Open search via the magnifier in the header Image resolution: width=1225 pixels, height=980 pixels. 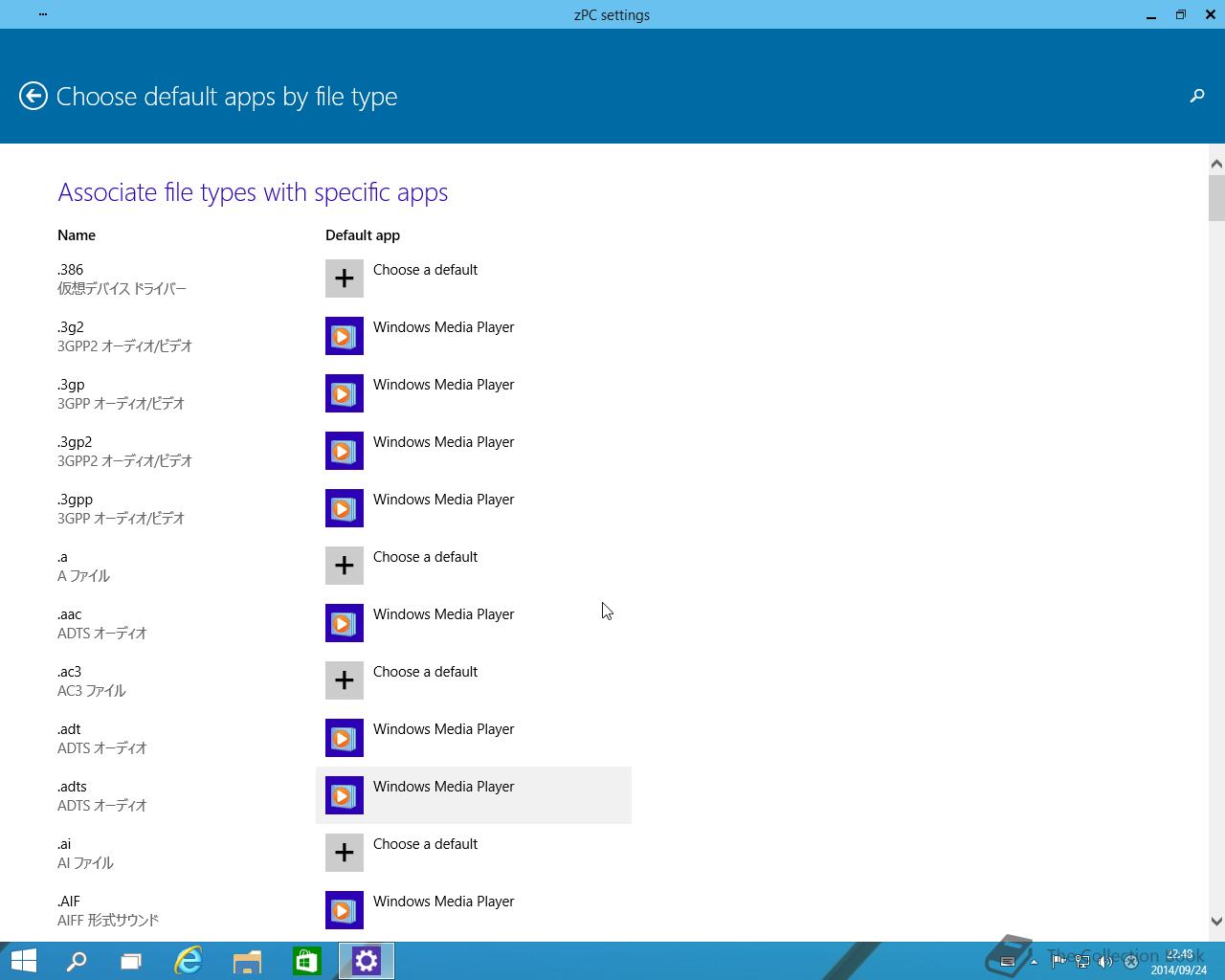pos(1197,96)
